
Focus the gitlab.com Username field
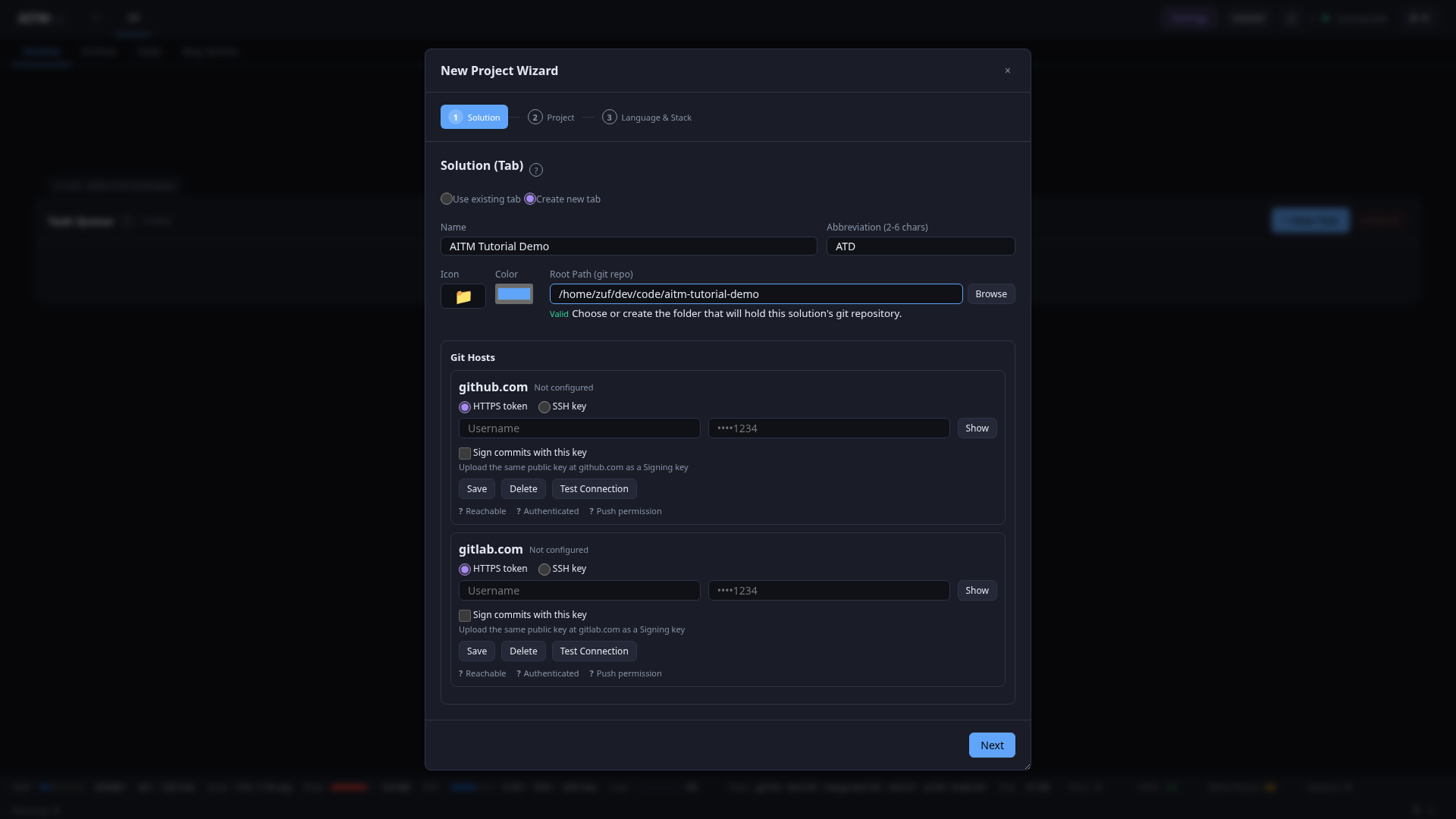(579, 591)
